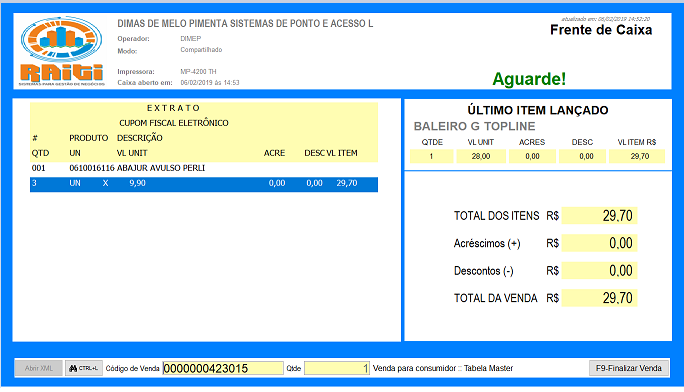Click the Descontos (-) value field

(x=599, y=271)
